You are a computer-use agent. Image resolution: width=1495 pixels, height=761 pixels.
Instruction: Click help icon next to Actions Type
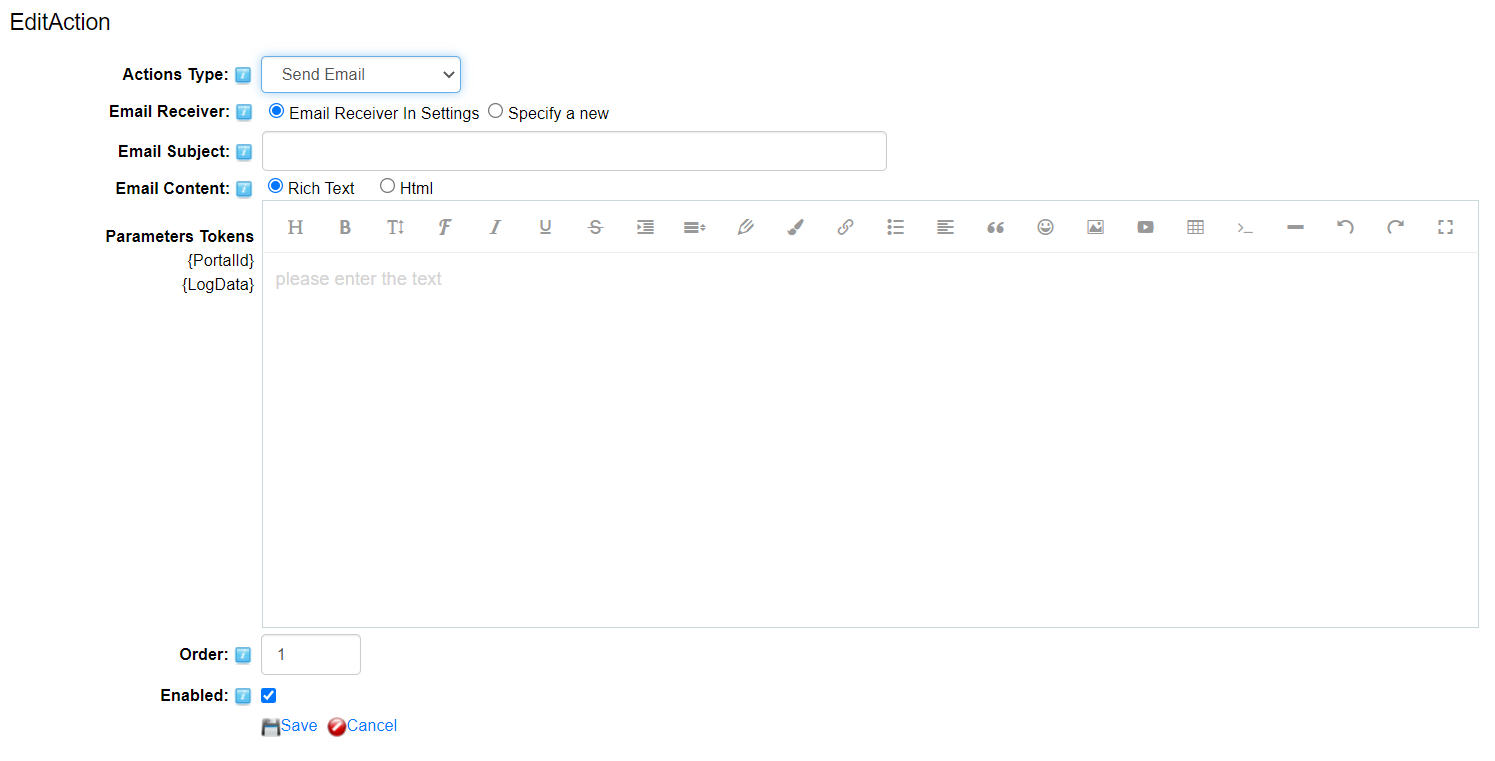243,75
